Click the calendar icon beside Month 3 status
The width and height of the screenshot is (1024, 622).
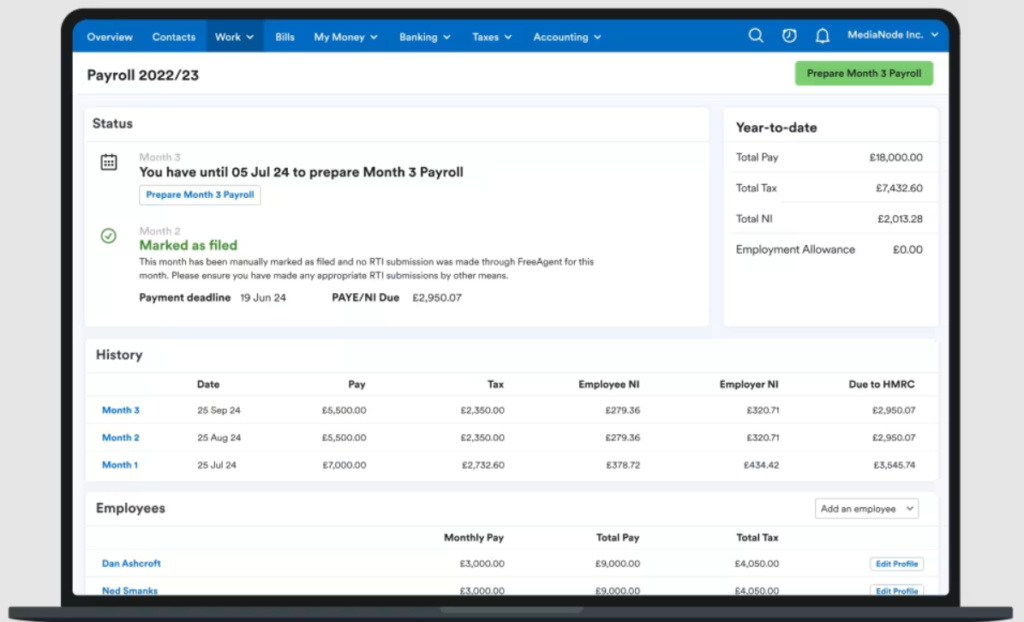click(x=109, y=161)
